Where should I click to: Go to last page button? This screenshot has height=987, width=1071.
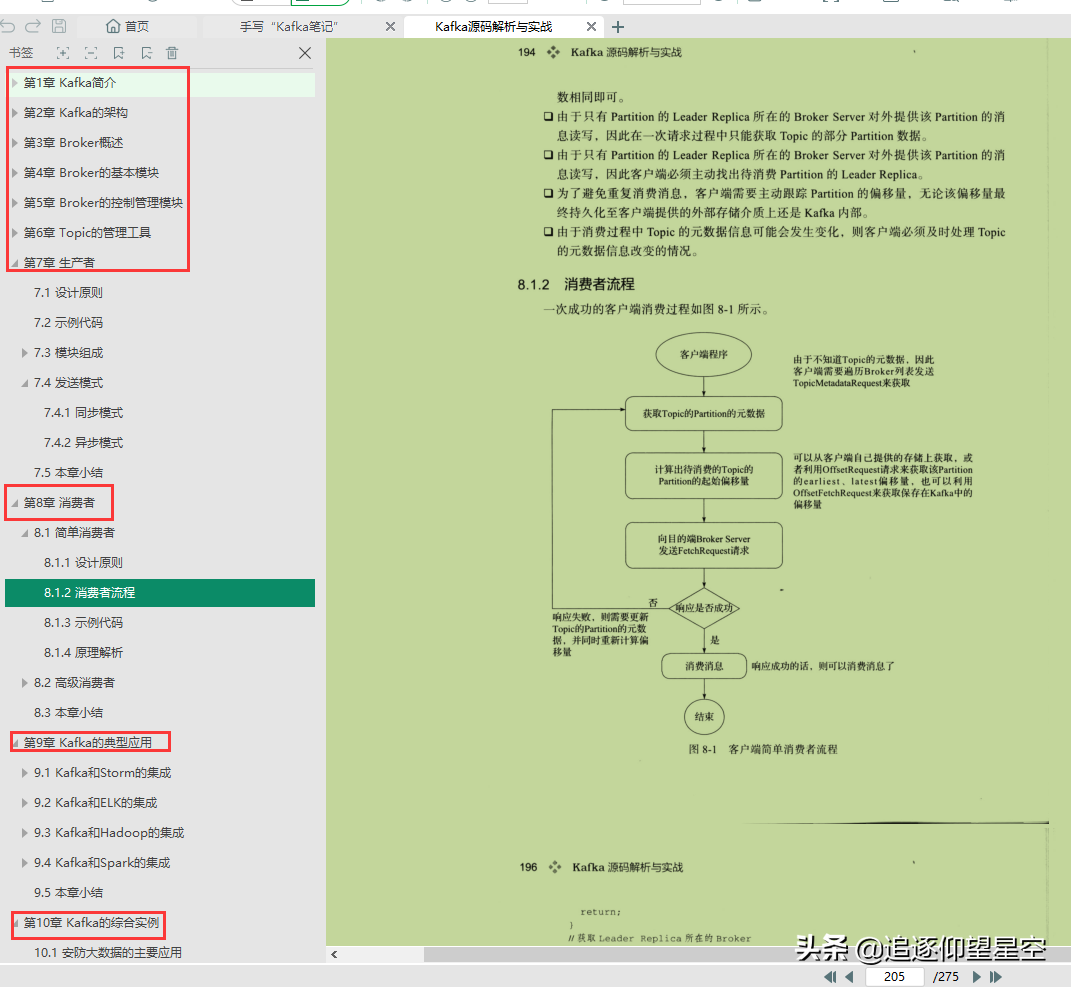[x=995, y=977]
